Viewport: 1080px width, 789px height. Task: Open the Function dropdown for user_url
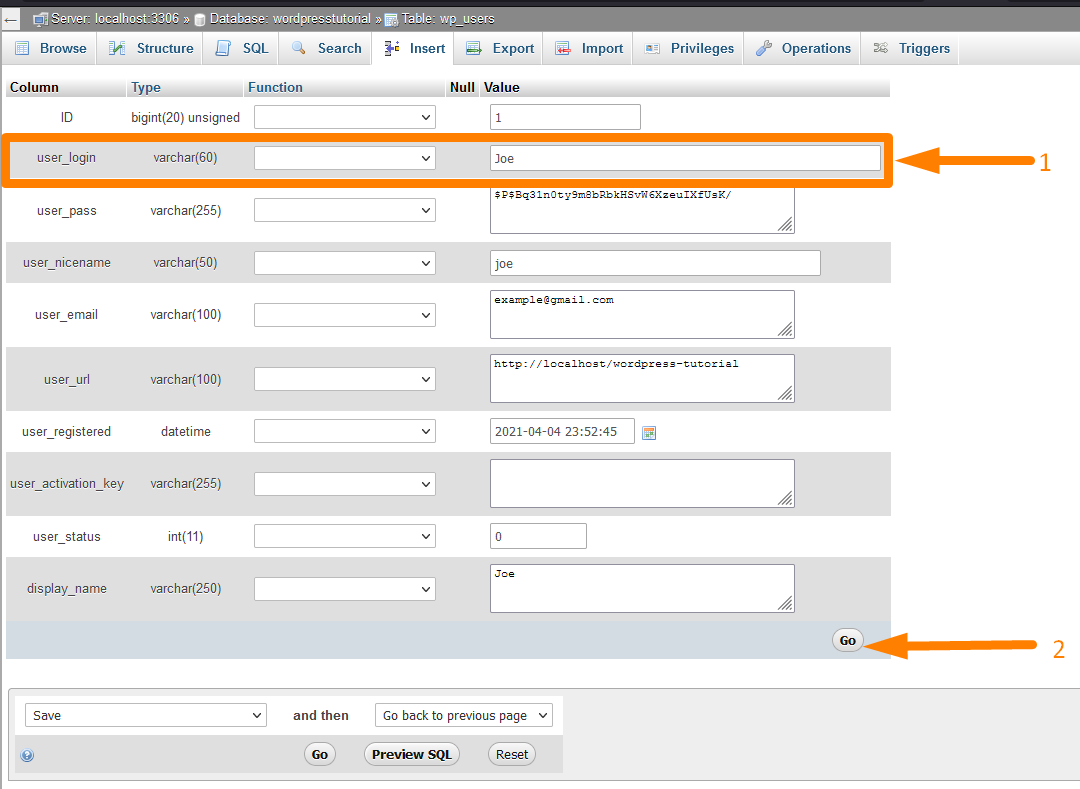pos(344,379)
